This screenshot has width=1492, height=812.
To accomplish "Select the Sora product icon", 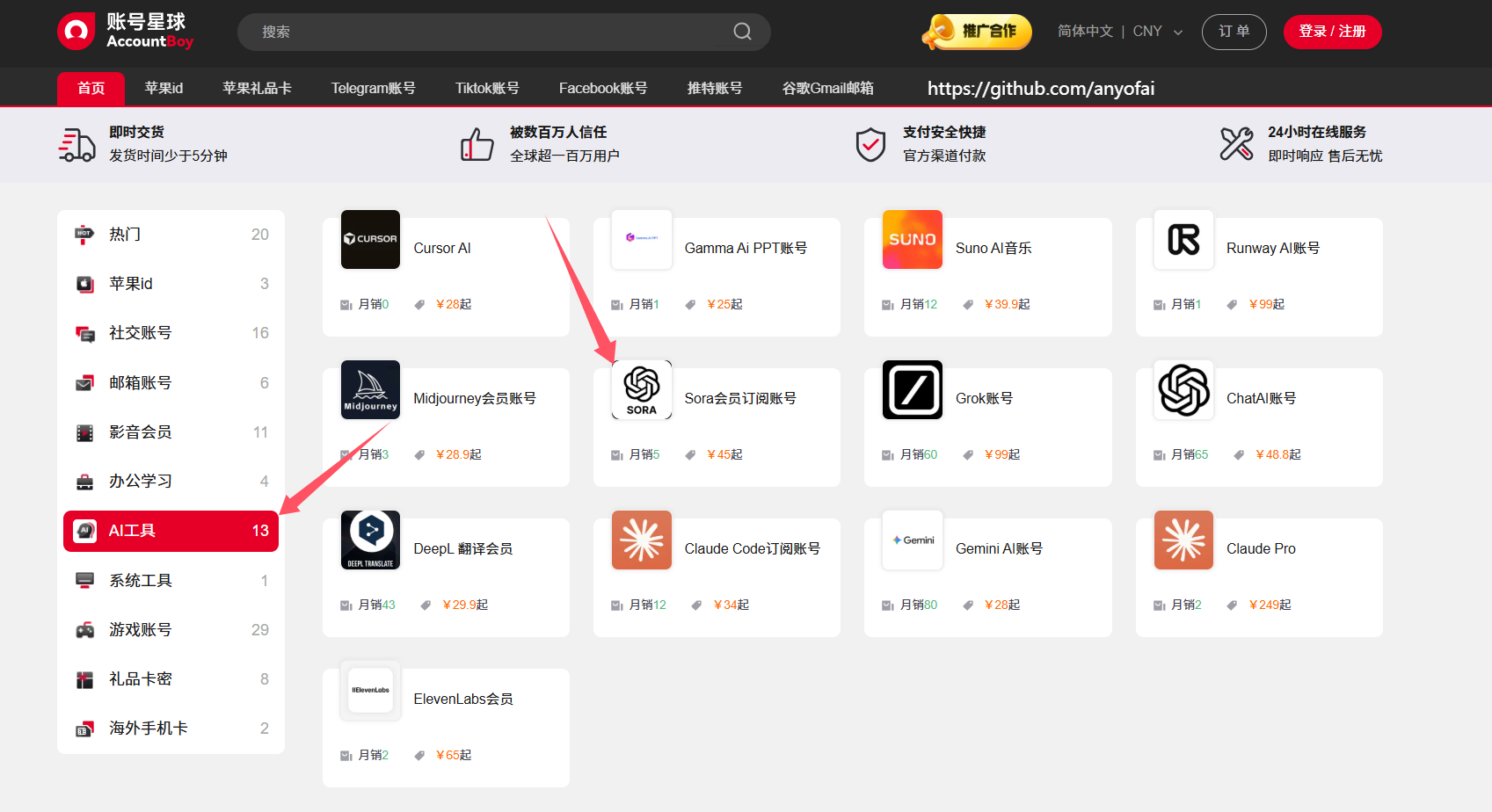I will tap(641, 389).
